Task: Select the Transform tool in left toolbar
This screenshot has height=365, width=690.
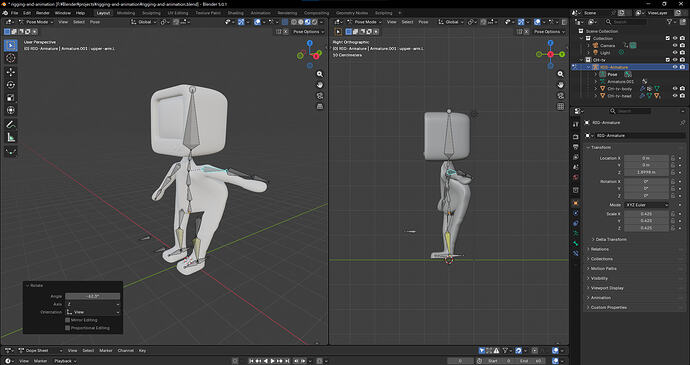Action: click(x=11, y=111)
